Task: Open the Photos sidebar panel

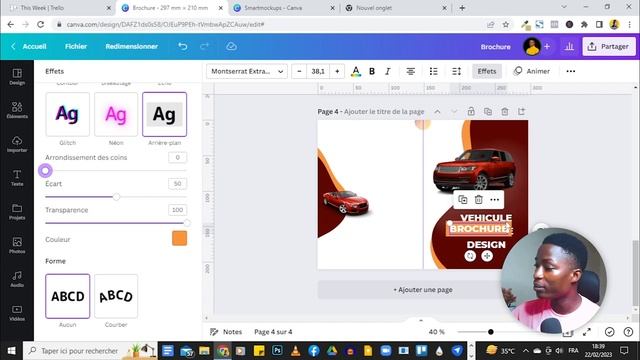Action: (17, 245)
